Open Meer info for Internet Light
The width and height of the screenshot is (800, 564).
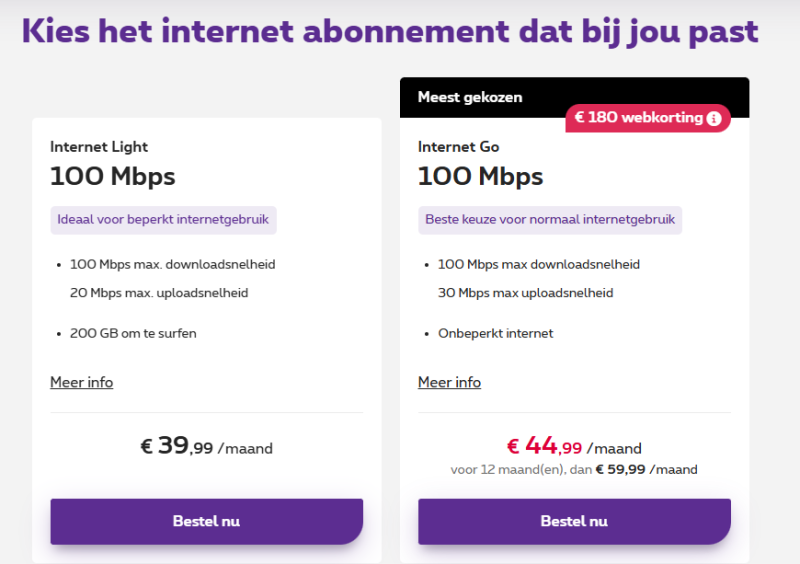81,382
